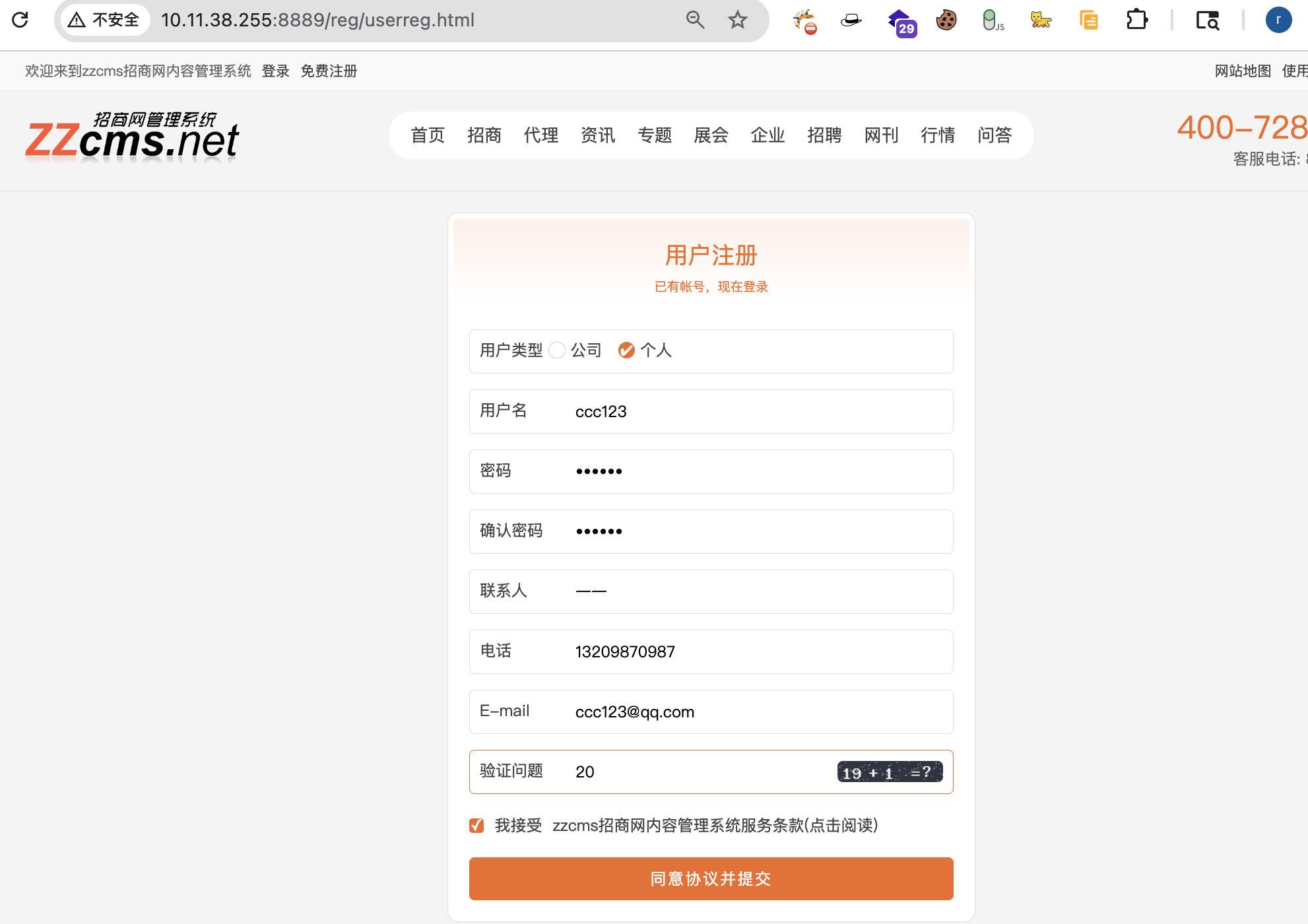Open the login page via 现在登录 link
Viewport: 1308px width, 924px height.
[743, 286]
